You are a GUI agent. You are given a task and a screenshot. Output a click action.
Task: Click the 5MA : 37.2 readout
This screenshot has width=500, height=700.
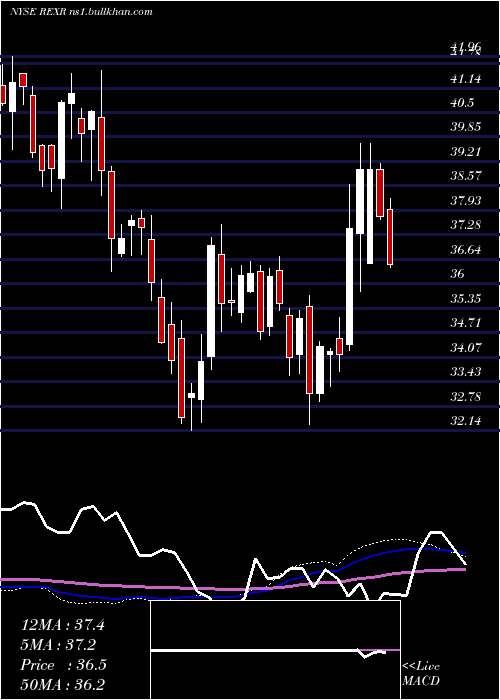58,645
